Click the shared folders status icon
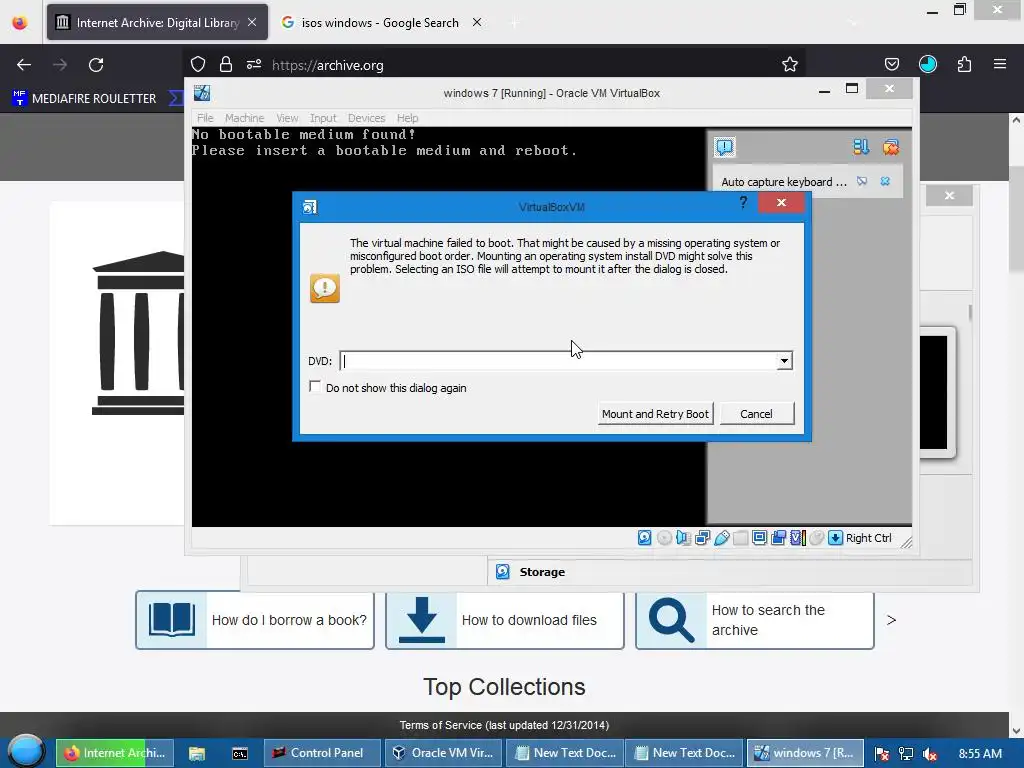The image size is (1024, 768). [x=741, y=537]
